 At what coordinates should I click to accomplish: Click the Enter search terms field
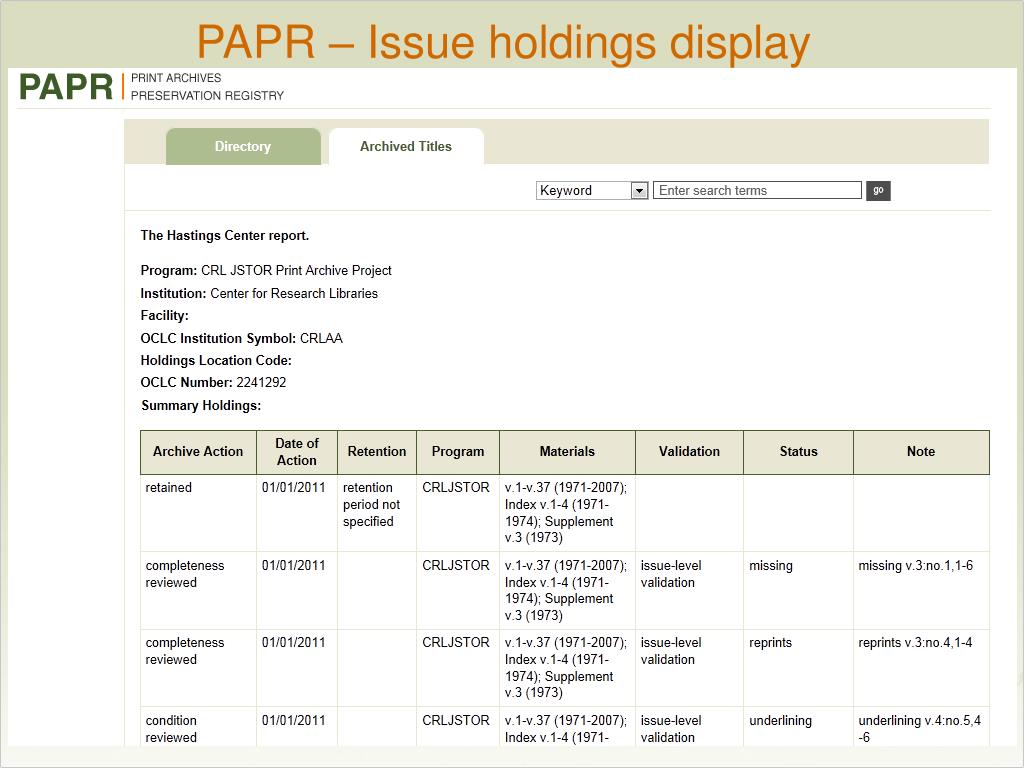coord(757,190)
